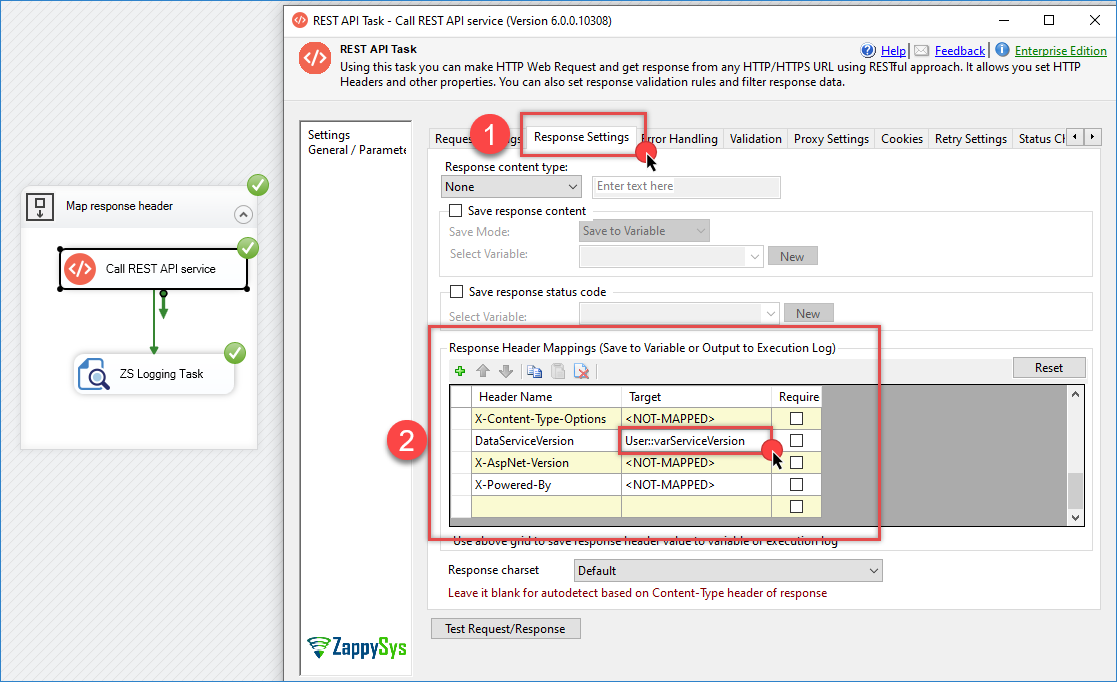1117x682 pixels.
Task: Click the Enter text here input field
Action: (686, 187)
